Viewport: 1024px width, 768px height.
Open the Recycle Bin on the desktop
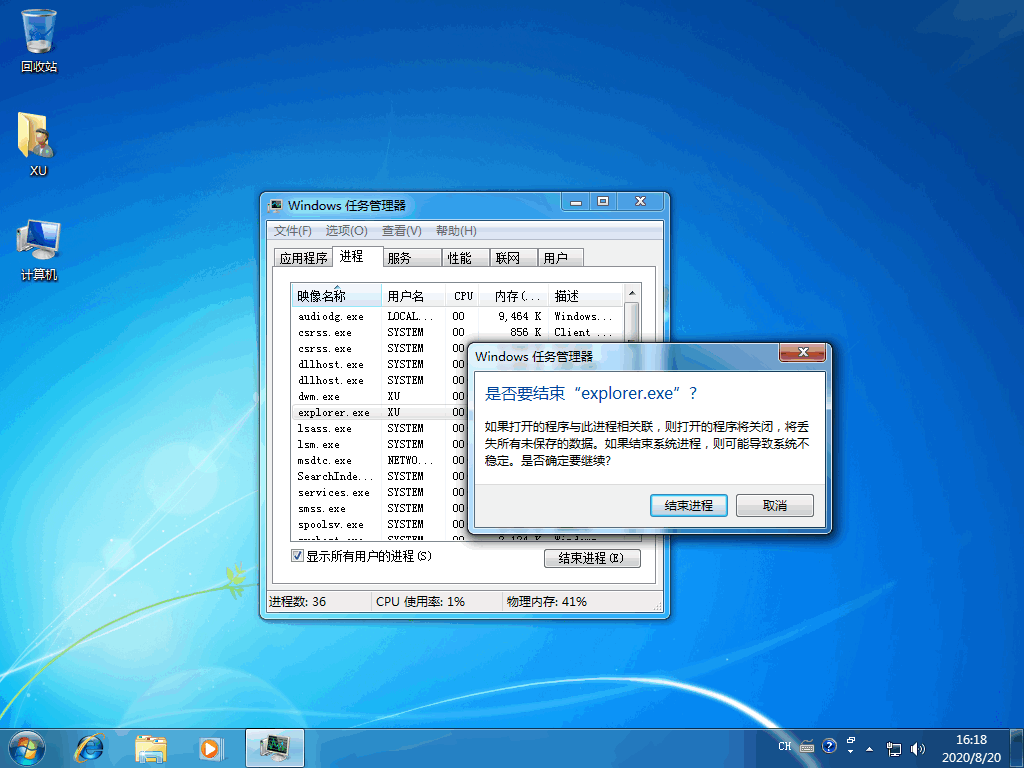coord(37,32)
